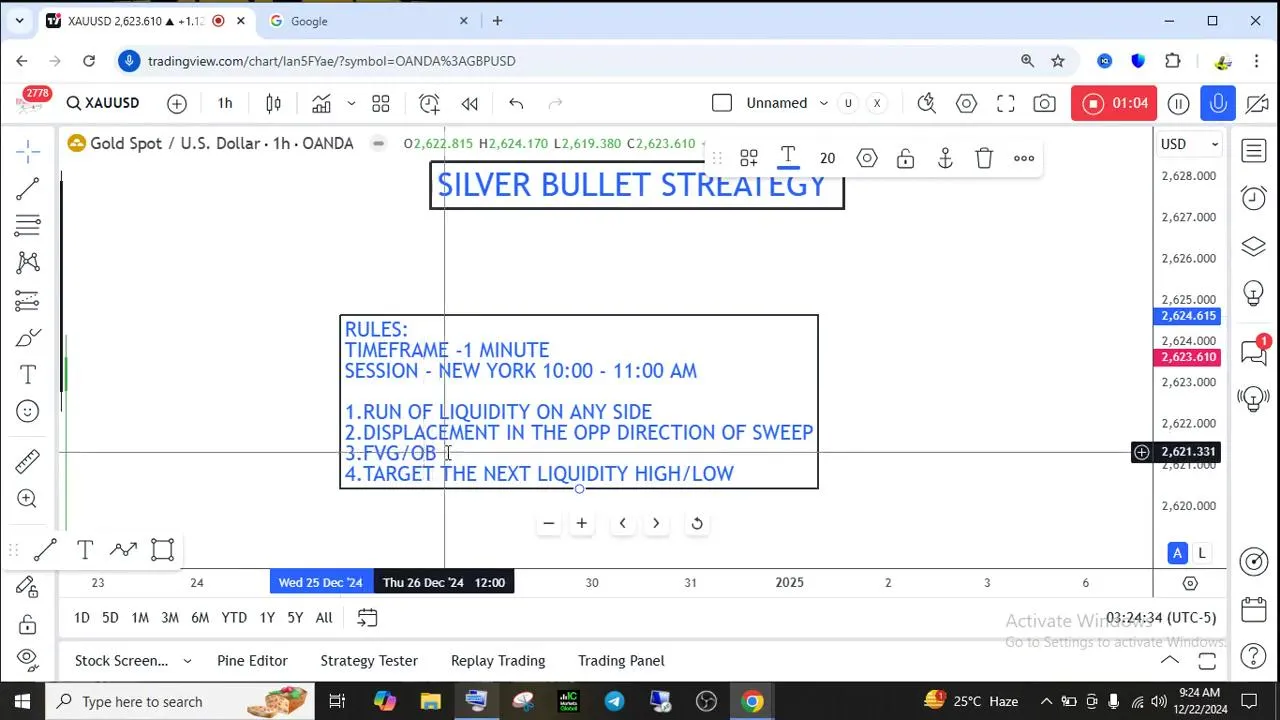This screenshot has width=1280, height=720.
Task: Toggle log scale with the L button
Action: (1202, 553)
